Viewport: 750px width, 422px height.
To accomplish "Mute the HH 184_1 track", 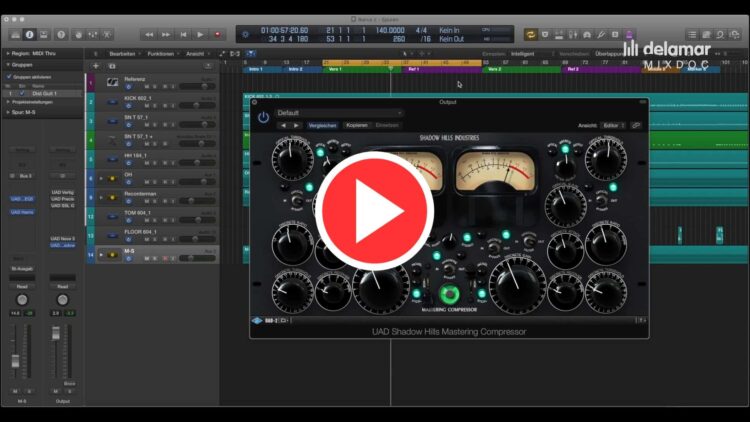I will (x=147, y=163).
